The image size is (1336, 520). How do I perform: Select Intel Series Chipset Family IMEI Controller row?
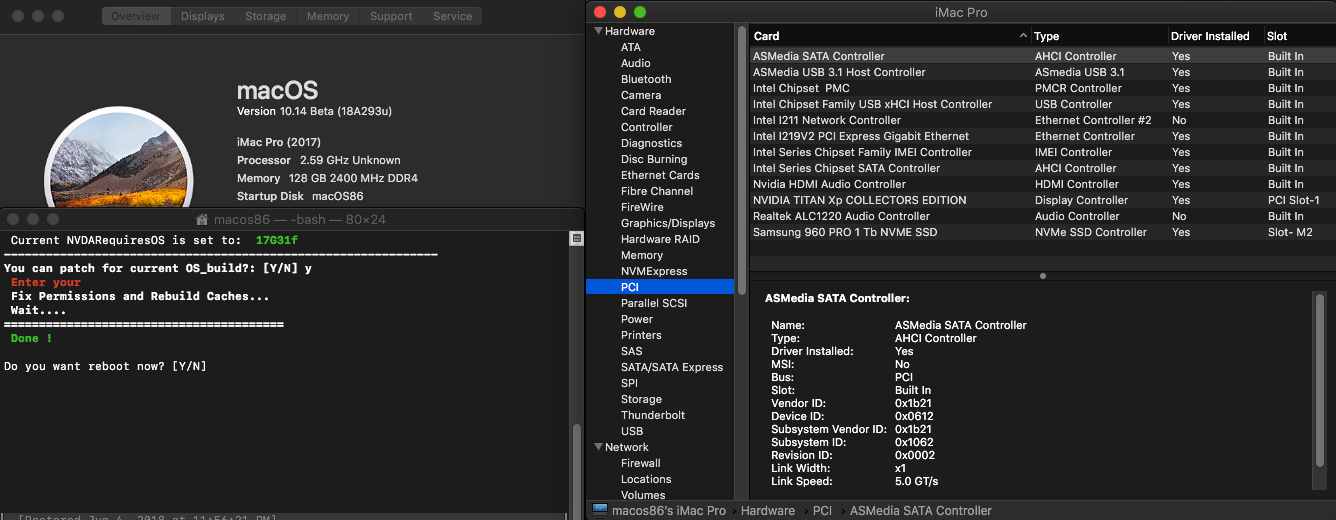pos(1042,152)
